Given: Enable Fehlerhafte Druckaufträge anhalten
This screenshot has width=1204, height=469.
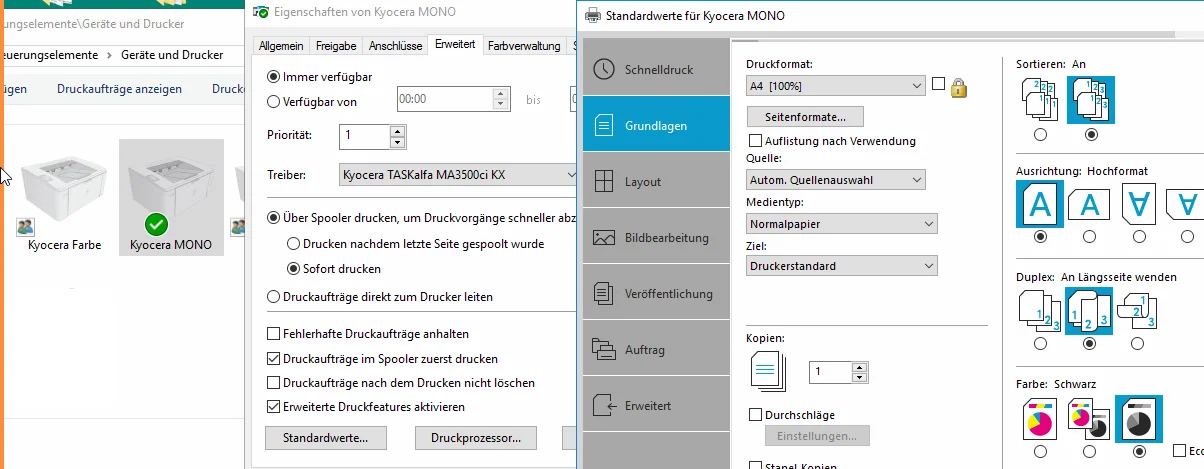Looking at the screenshot, I should point(274,333).
